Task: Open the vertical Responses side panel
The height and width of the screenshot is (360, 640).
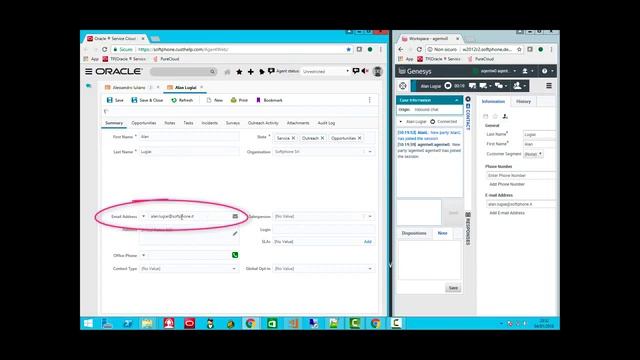Action: [468, 229]
